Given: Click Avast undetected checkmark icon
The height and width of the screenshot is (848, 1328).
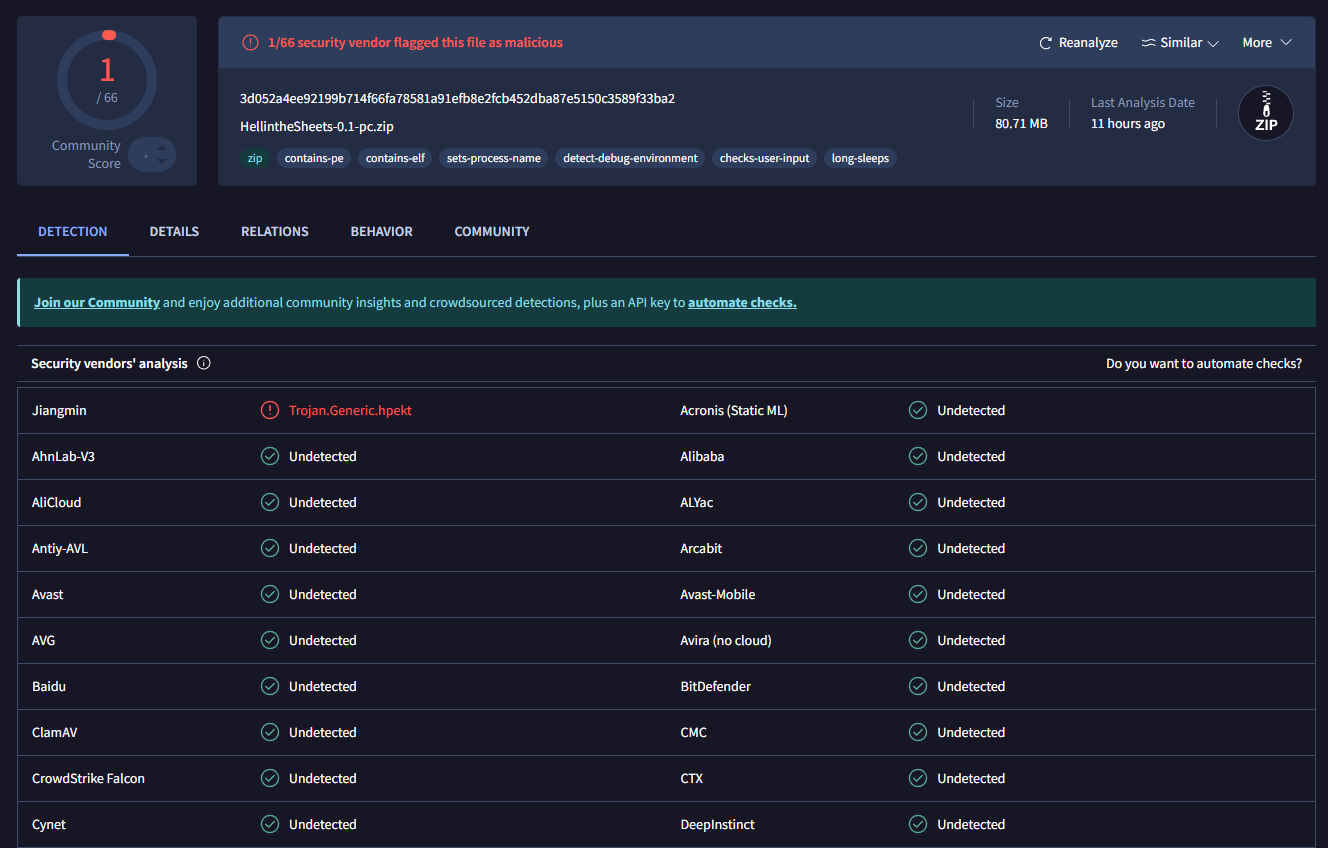Looking at the screenshot, I should pos(270,594).
